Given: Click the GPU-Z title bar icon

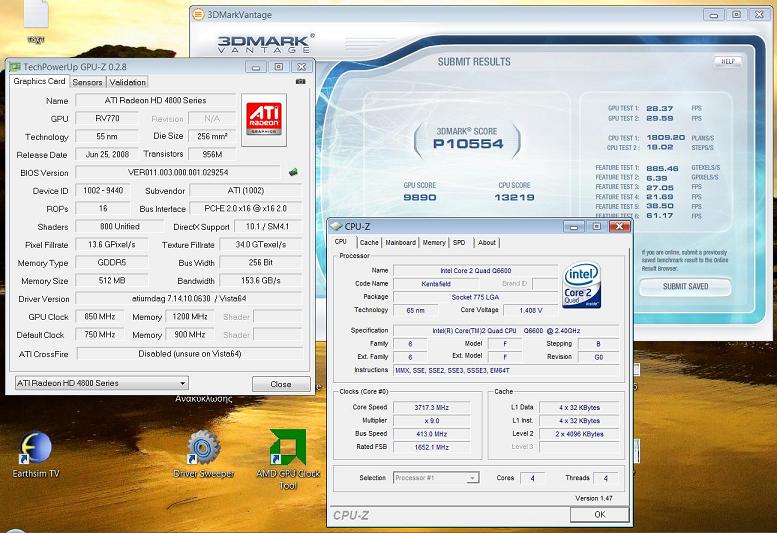Looking at the screenshot, I should coord(15,67).
